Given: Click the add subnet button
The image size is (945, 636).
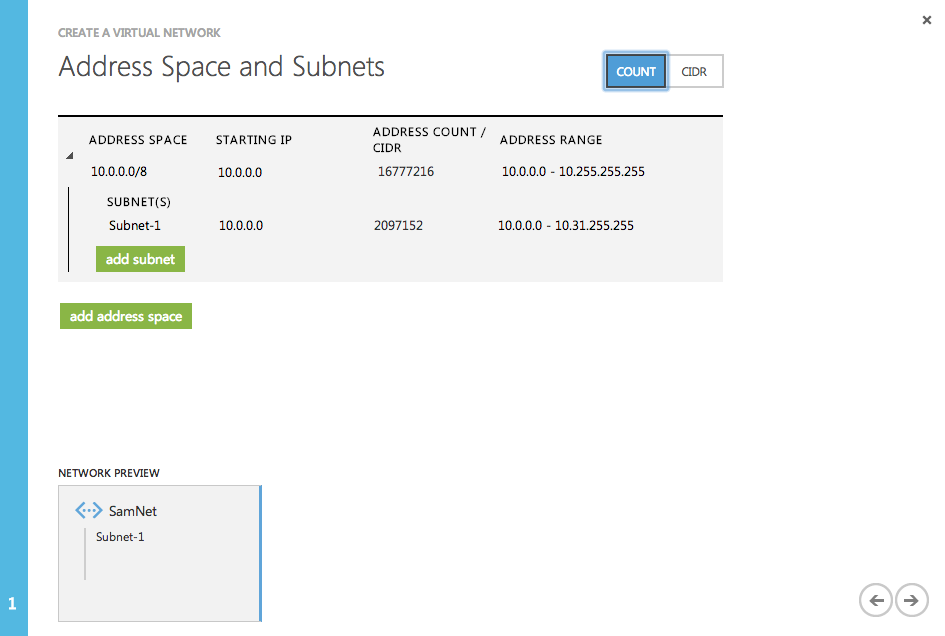Looking at the screenshot, I should click(140, 259).
